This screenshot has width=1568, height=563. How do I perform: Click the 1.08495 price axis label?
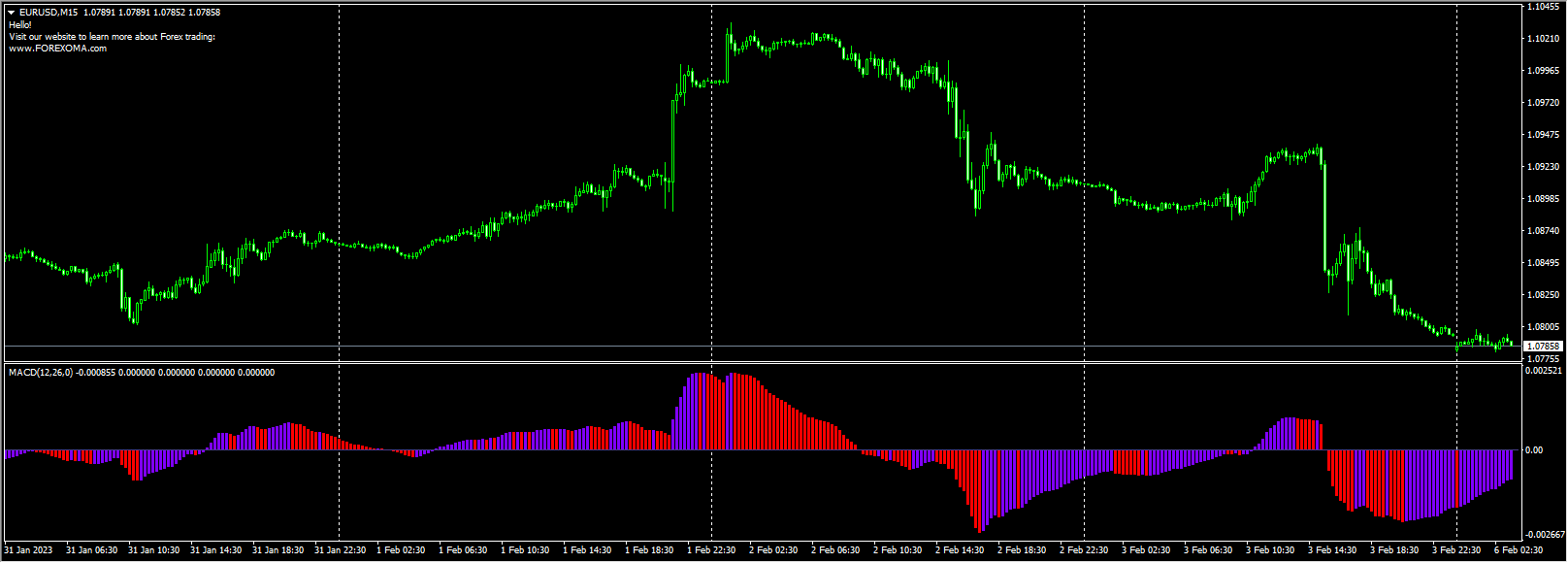[1543, 263]
